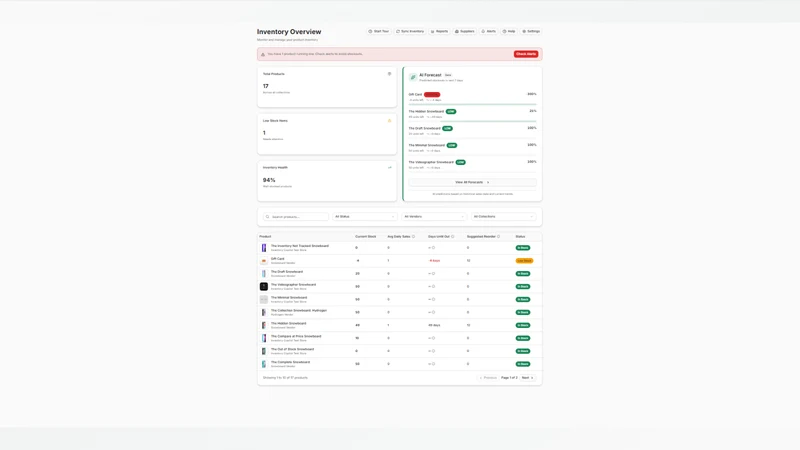Click The Videographer Snowboard in AI Forecast
The image size is (800, 450).
(431, 162)
